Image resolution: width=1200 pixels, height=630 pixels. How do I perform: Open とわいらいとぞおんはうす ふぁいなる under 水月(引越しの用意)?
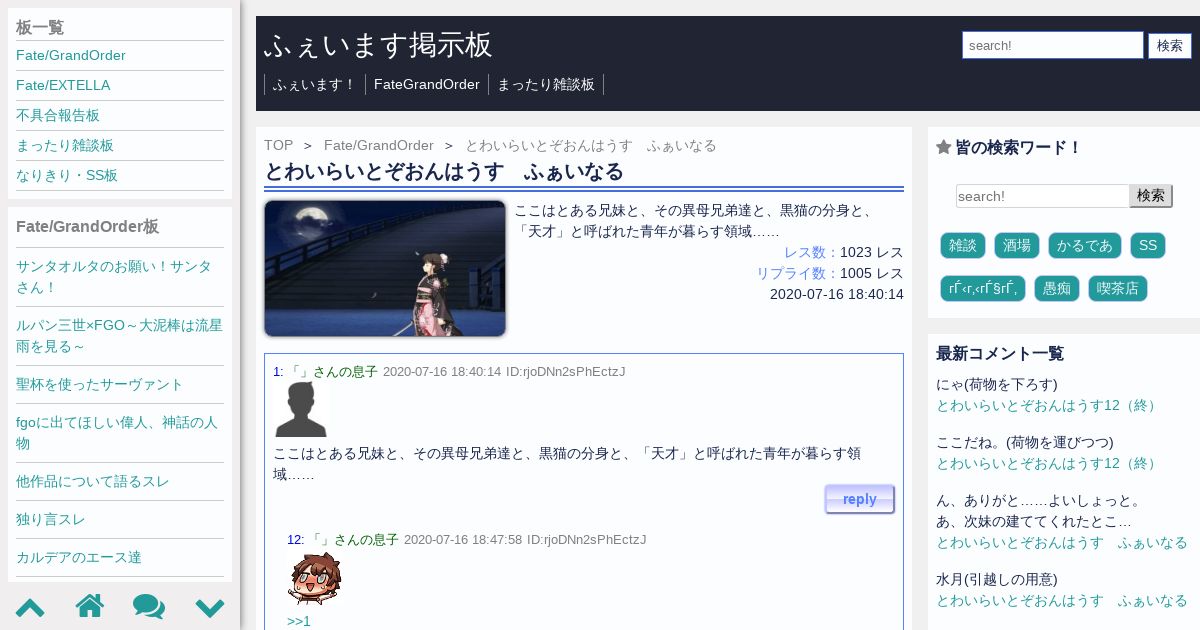1062,600
